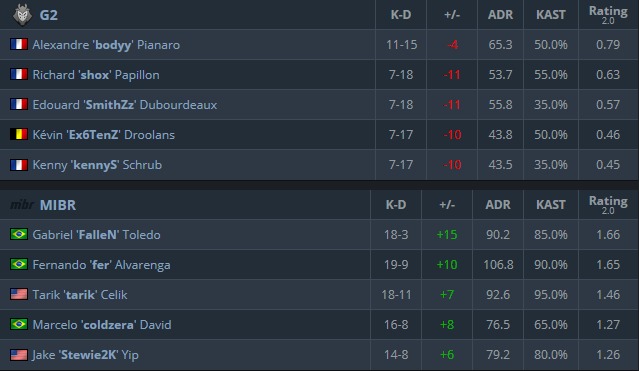639x371 pixels.
Task: Open the MIBR team name link
Action: click(x=58, y=205)
